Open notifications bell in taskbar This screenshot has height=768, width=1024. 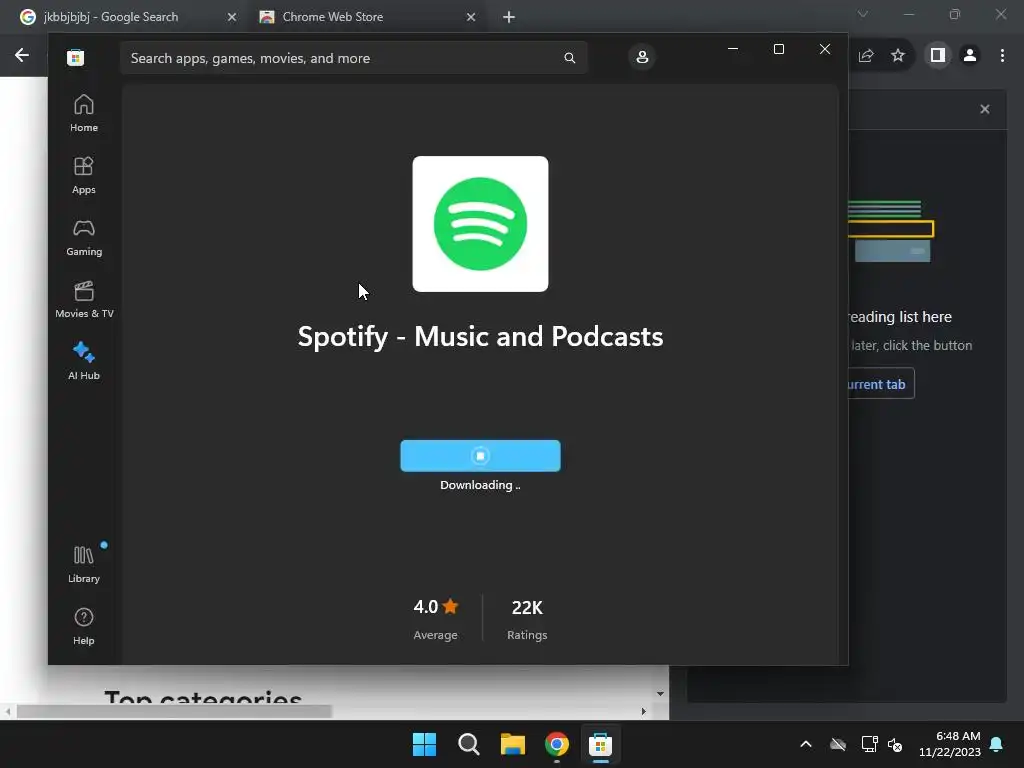997,744
